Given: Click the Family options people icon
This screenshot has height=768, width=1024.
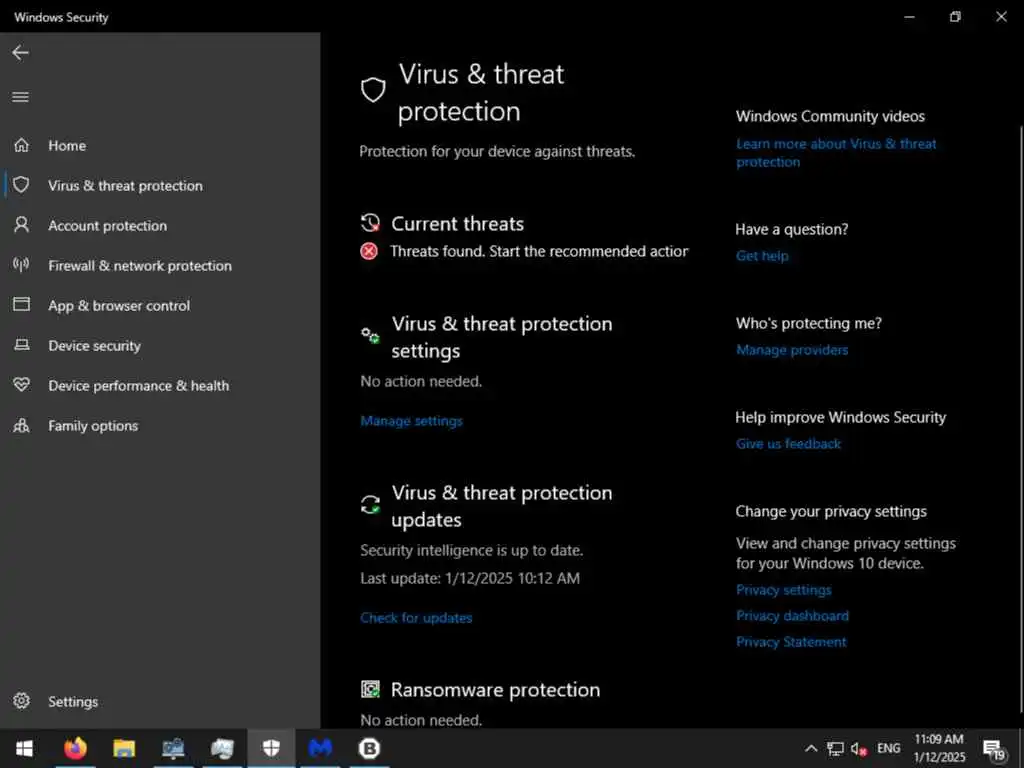Looking at the screenshot, I should pos(22,425).
